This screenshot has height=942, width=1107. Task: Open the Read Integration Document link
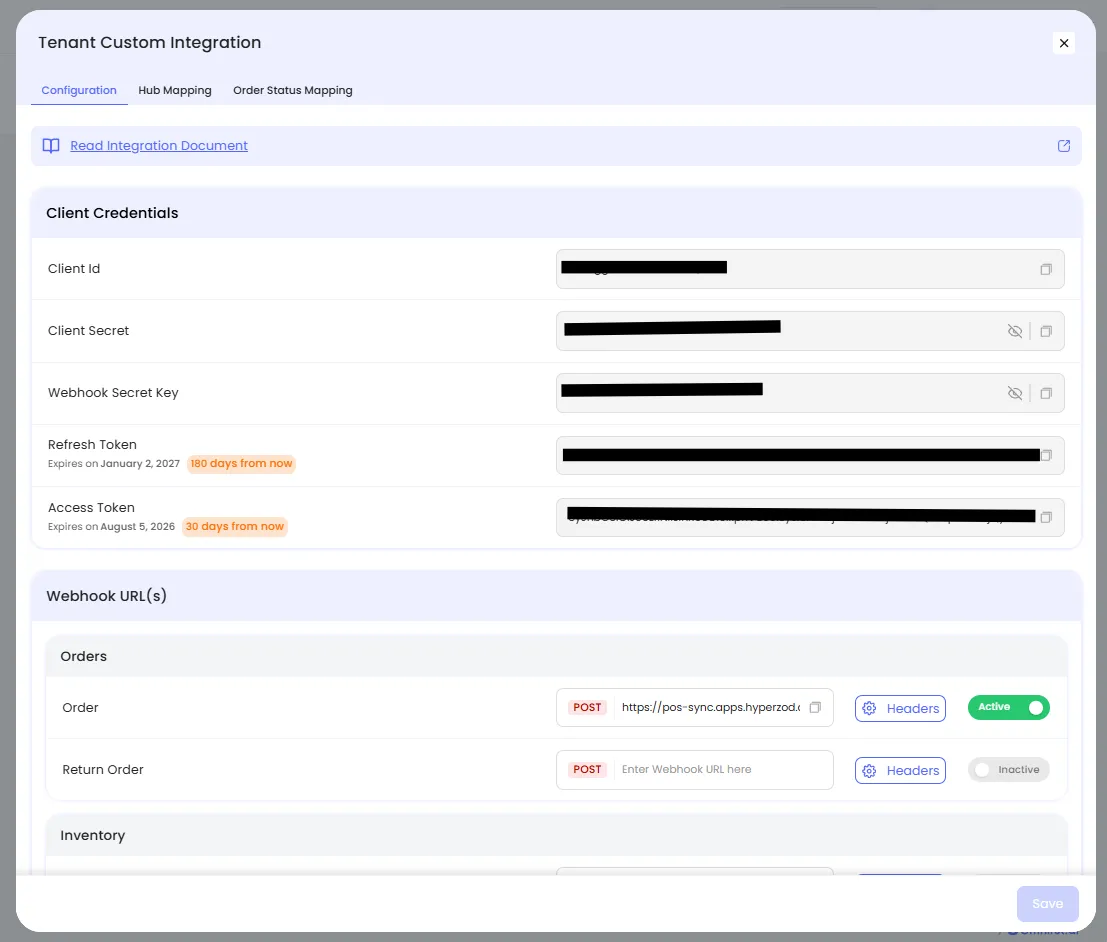(x=159, y=145)
